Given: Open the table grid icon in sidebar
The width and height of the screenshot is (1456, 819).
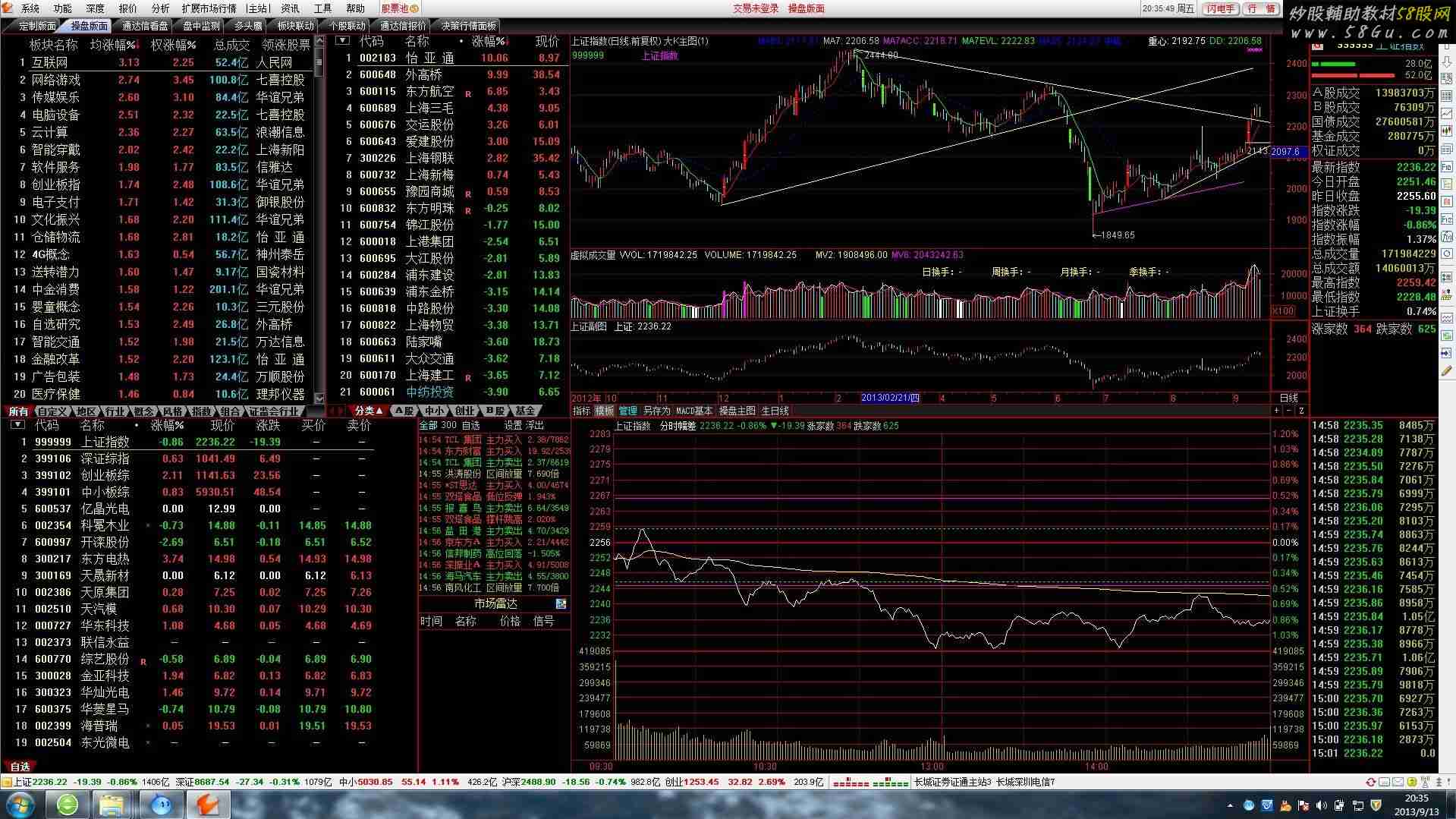Looking at the screenshot, I should pos(1447,96).
